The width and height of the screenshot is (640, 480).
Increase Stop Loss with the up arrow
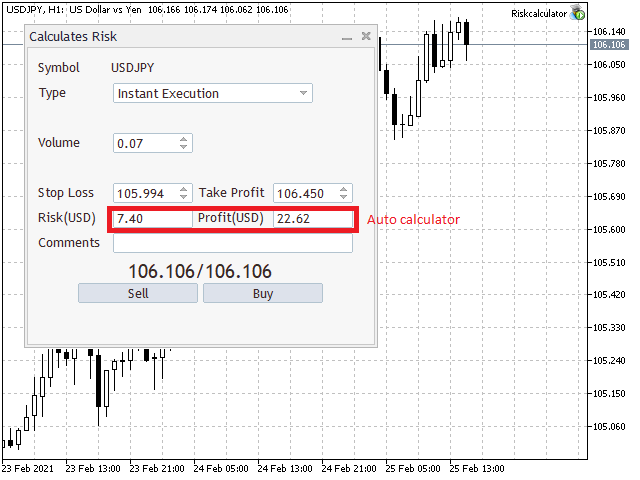coord(184,189)
